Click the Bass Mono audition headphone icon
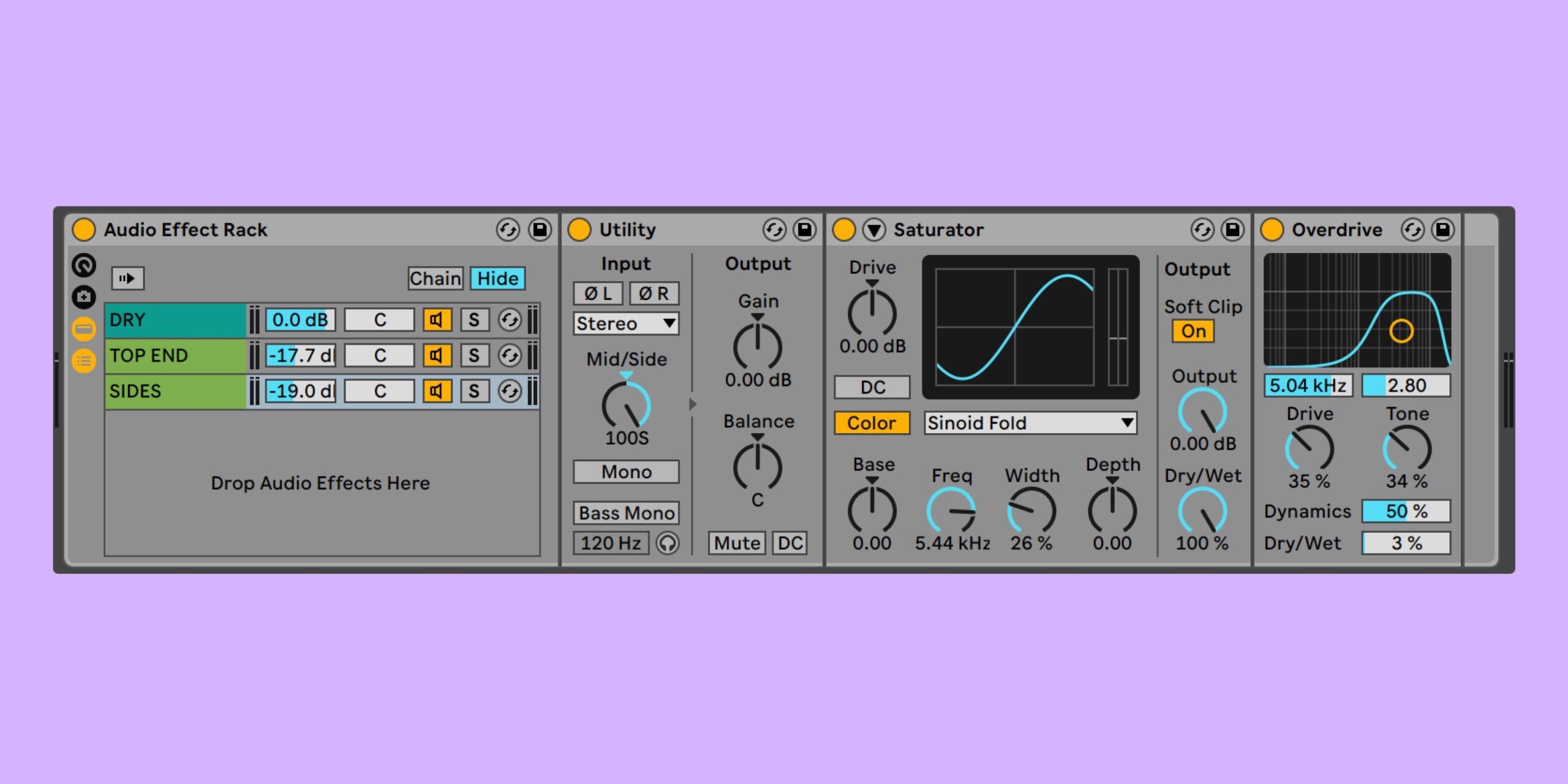This screenshot has height=784, width=1568. tap(668, 543)
